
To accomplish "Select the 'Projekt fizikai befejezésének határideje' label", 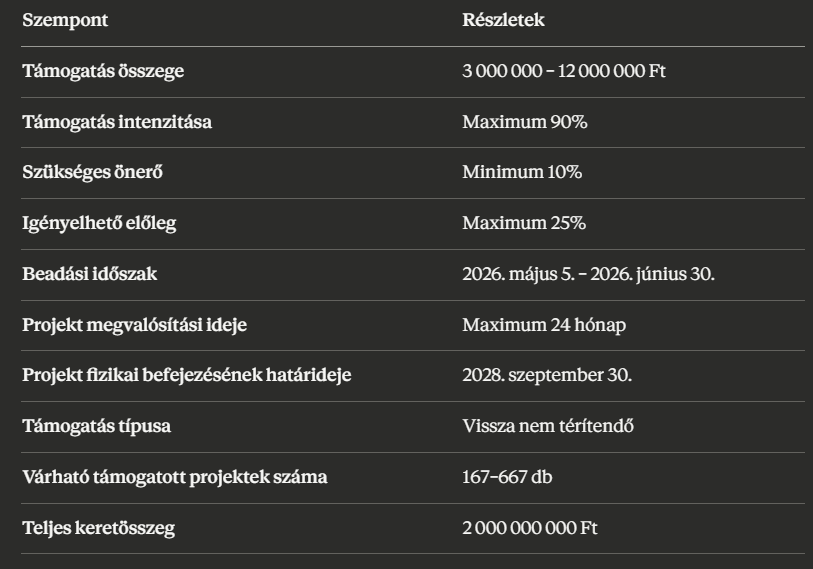I will coord(186,376).
